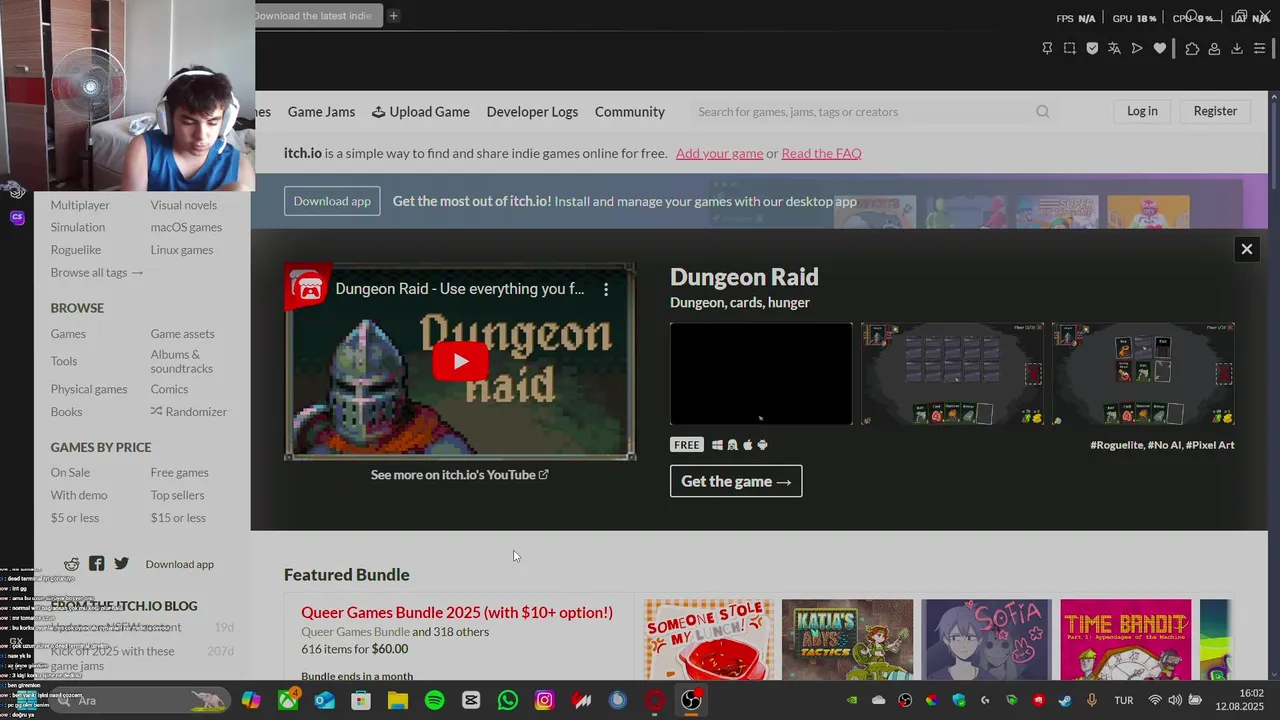Open the #Roguelite tag

click(1116, 445)
